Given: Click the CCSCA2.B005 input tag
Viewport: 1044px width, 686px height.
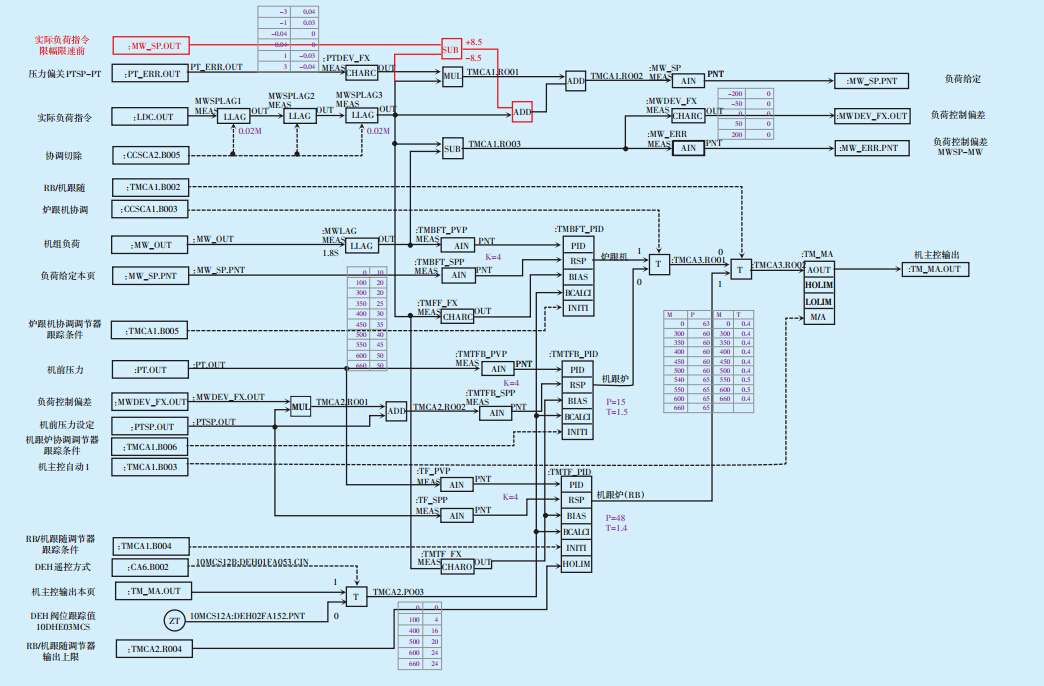Looking at the screenshot, I should click(x=152, y=156).
